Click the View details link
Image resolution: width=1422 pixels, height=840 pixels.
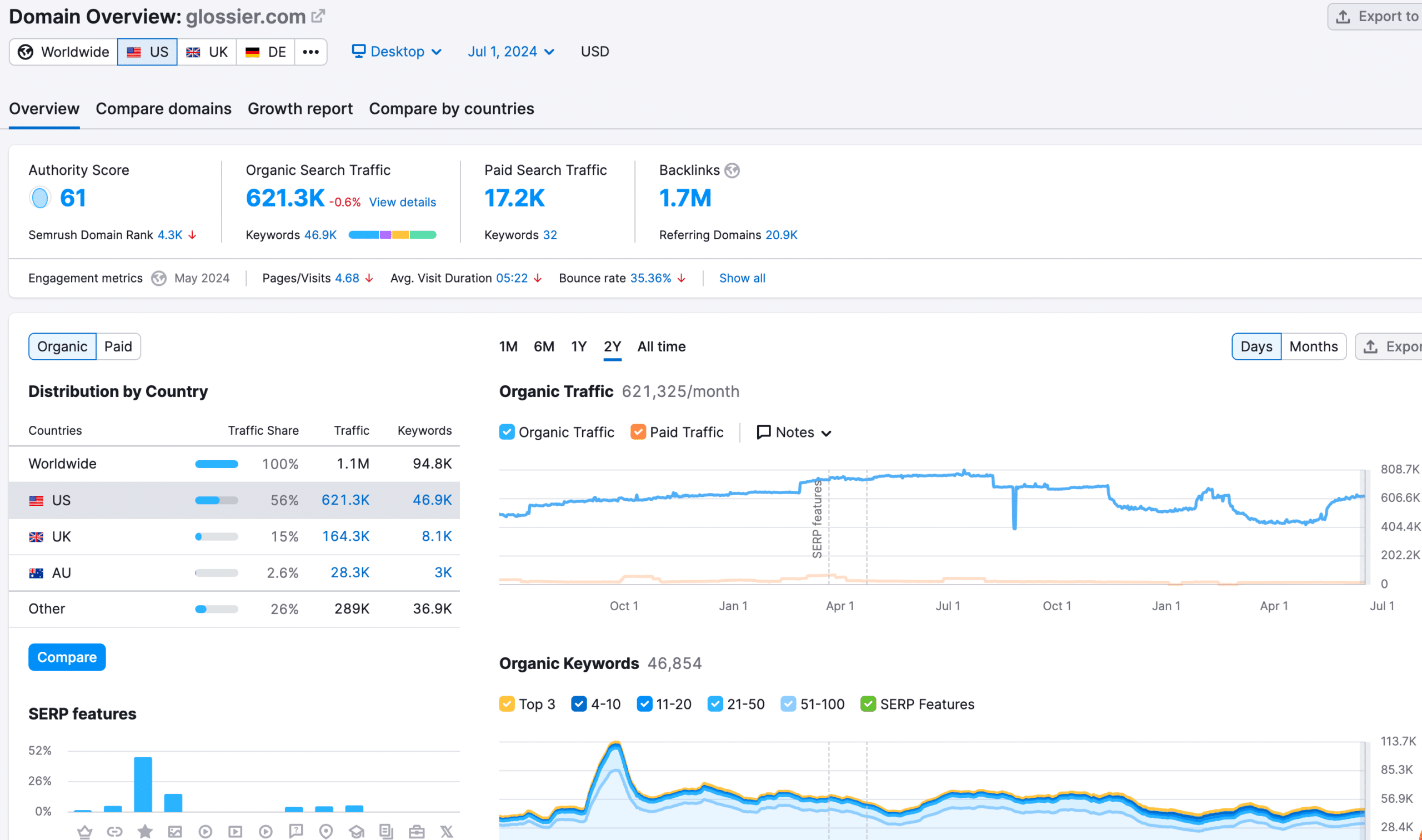pos(403,202)
